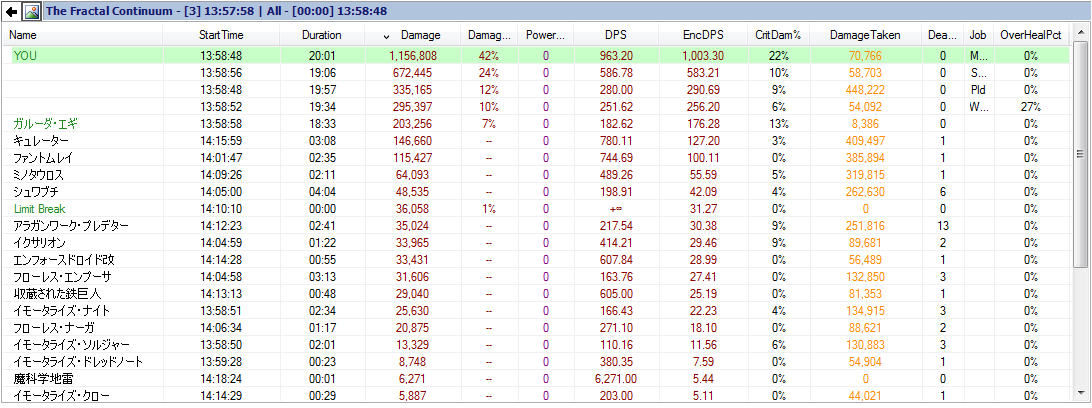Click the StartTime column header
Viewport: 1092px width, 408px height.
tap(221, 35)
